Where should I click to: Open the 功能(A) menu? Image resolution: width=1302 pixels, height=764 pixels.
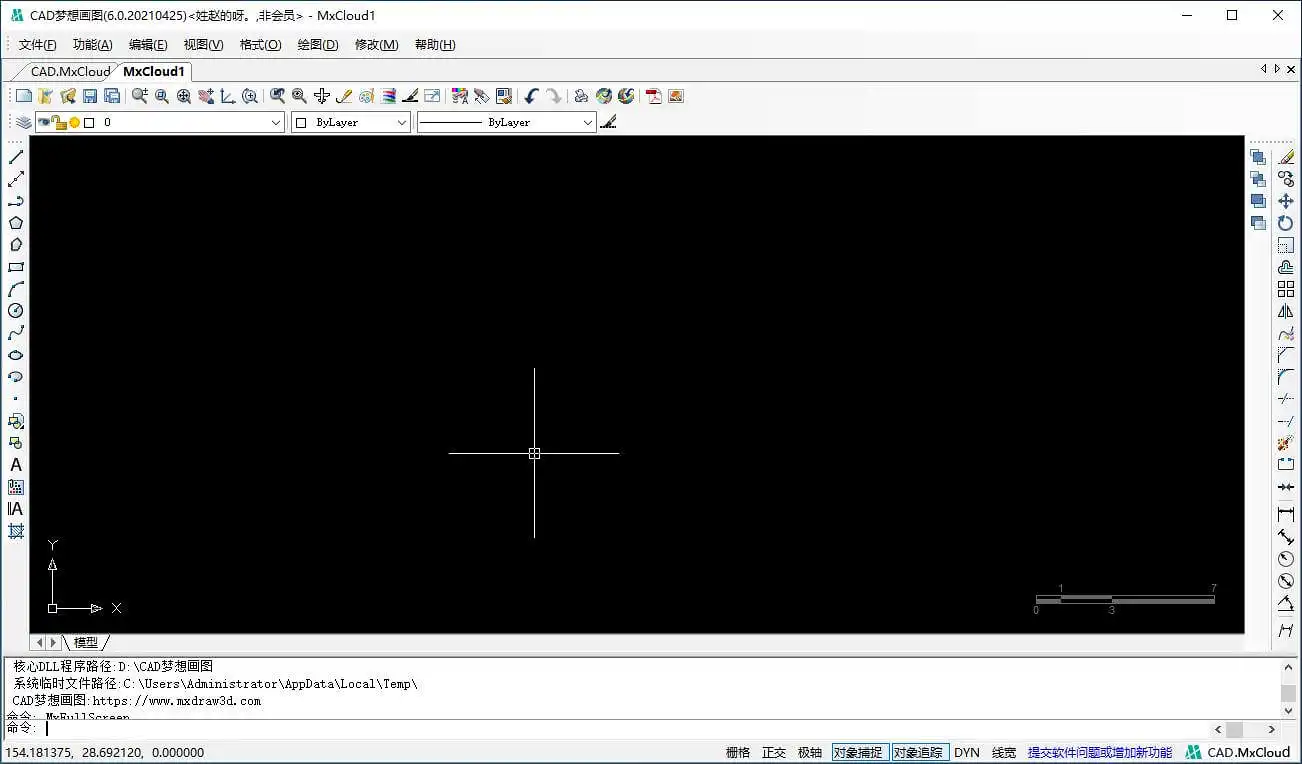[93, 44]
